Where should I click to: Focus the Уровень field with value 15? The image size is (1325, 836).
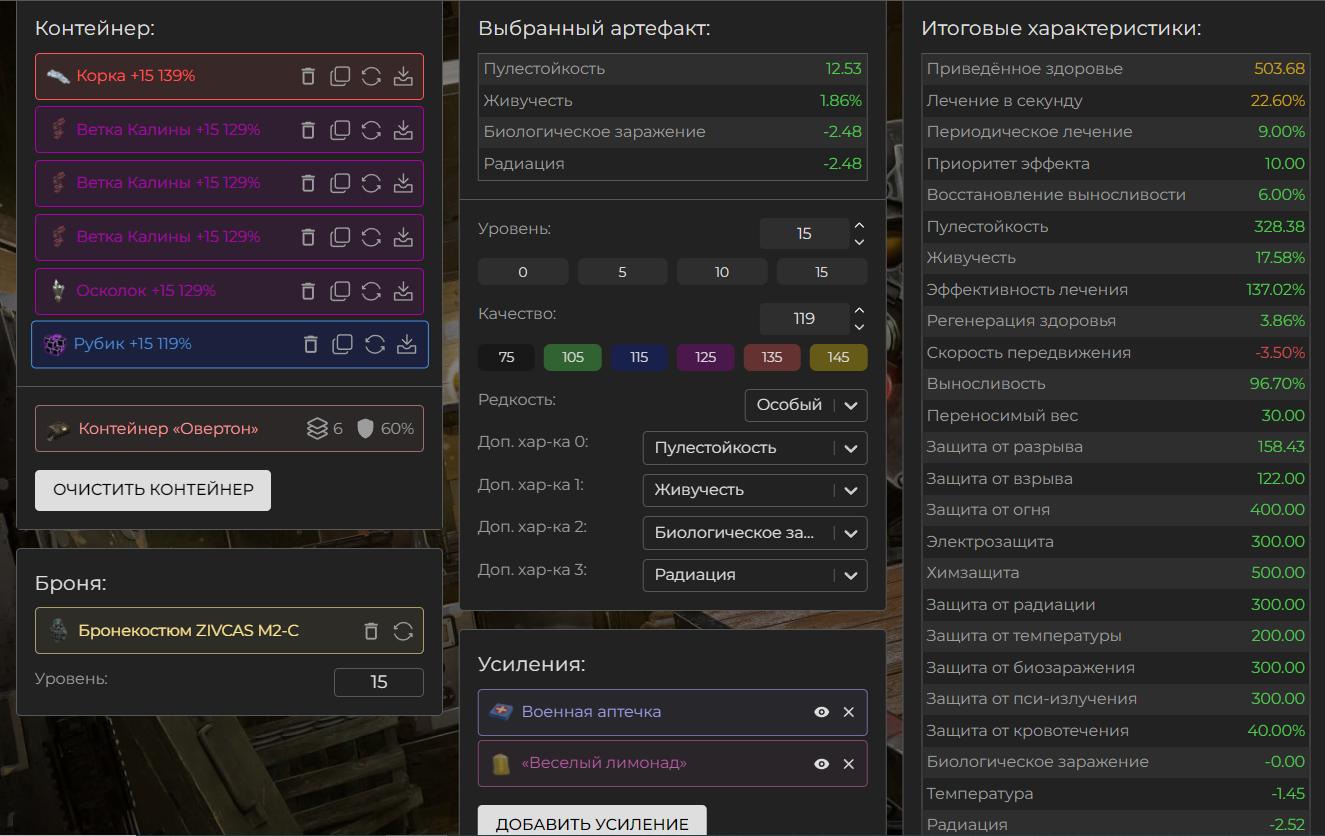pos(805,234)
